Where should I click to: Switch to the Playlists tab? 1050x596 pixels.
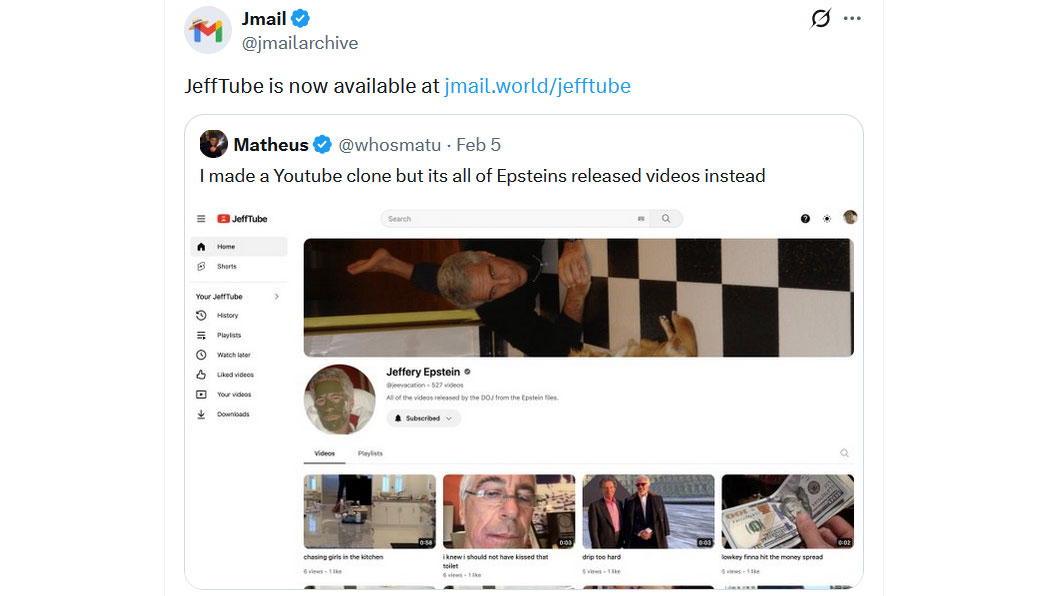point(370,453)
